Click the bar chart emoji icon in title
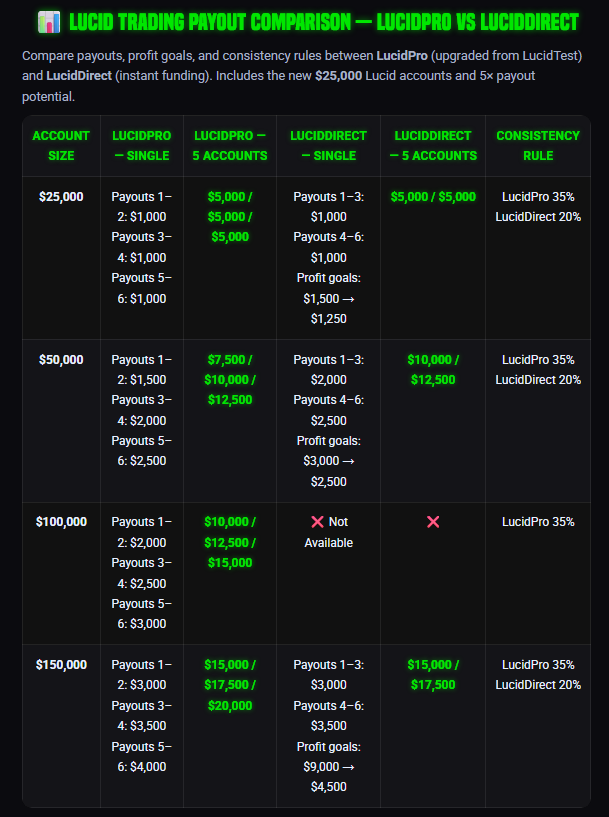Image resolution: width=609 pixels, height=817 pixels. [49, 22]
